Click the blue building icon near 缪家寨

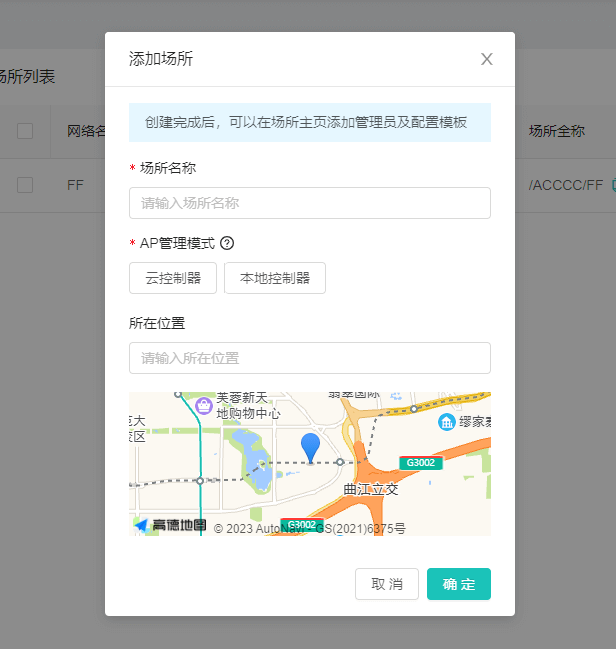coord(447,422)
